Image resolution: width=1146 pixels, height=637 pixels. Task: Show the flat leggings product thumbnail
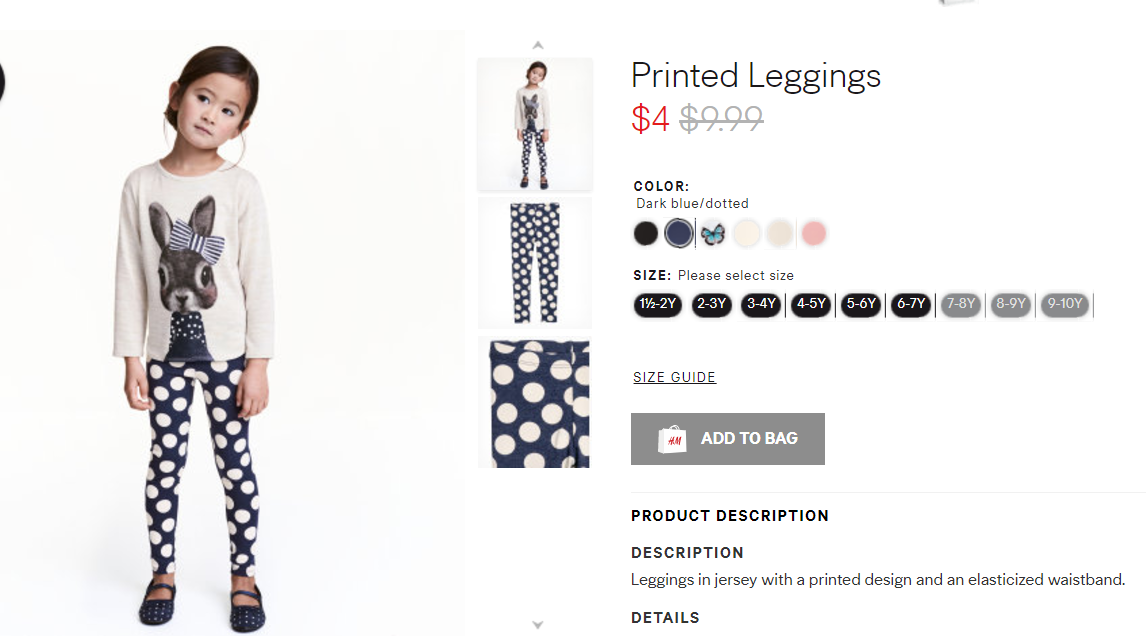click(x=535, y=262)
